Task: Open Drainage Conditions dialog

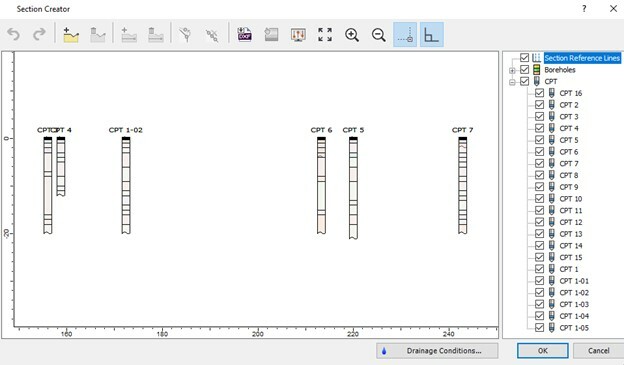Action: click(437, 351)
